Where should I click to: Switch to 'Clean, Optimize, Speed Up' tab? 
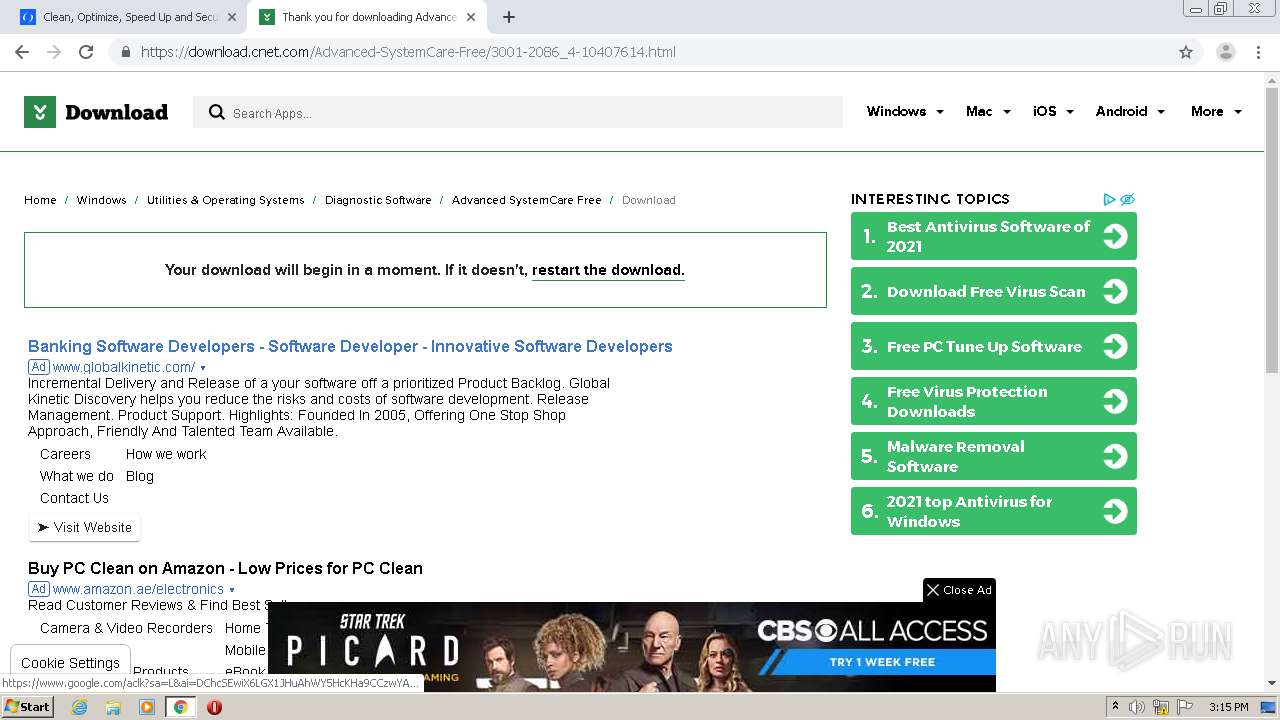(128, 17)
